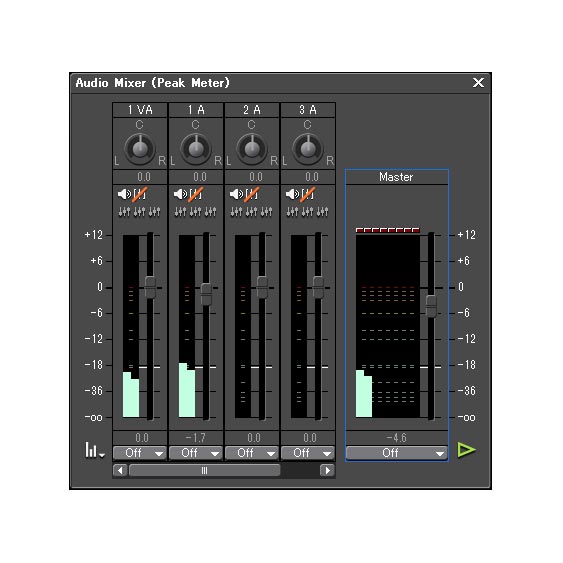Open the Master Off mode dropdown
This screenshot has width=563, height=563.
396,453
